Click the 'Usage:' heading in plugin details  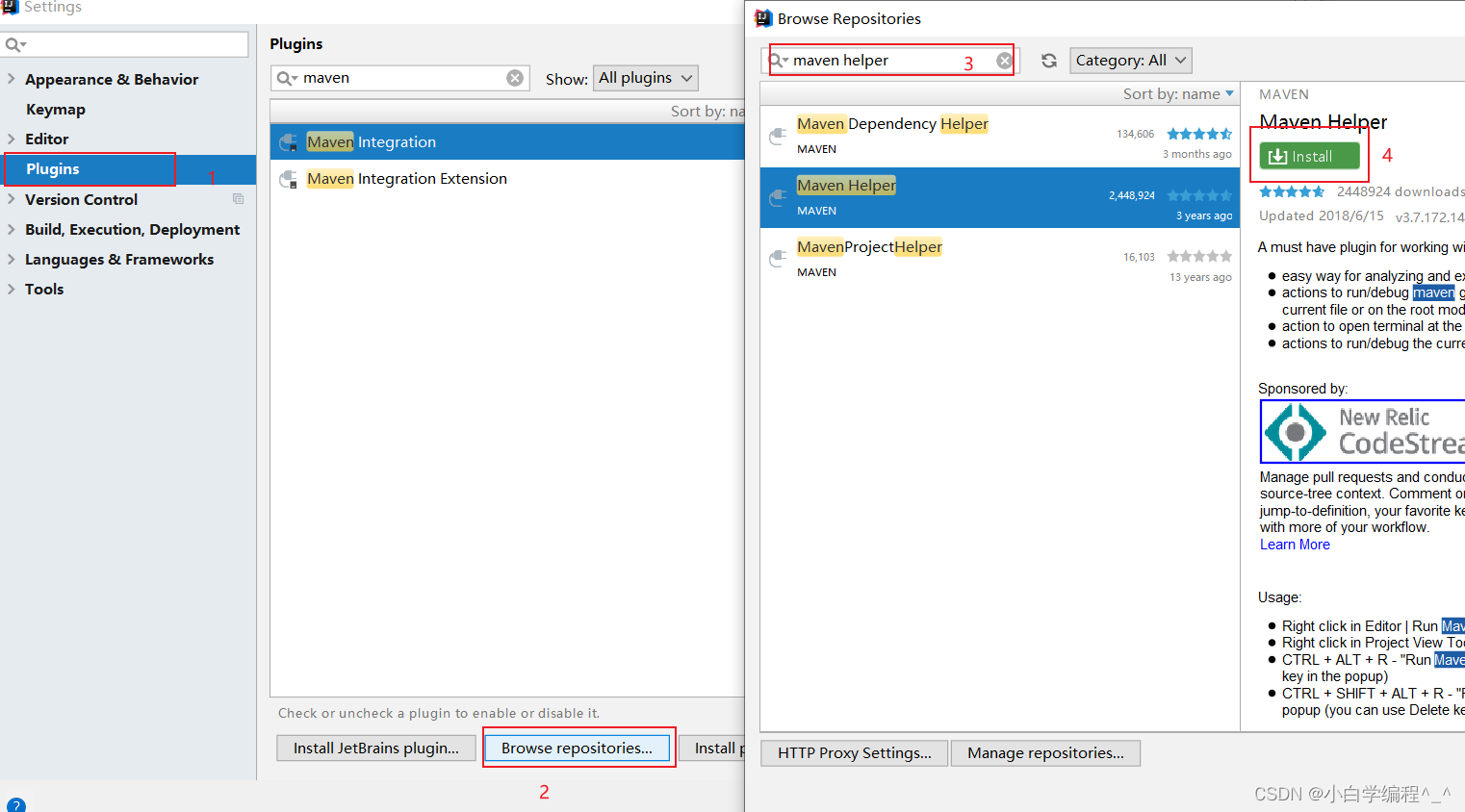pos(1279,597)
